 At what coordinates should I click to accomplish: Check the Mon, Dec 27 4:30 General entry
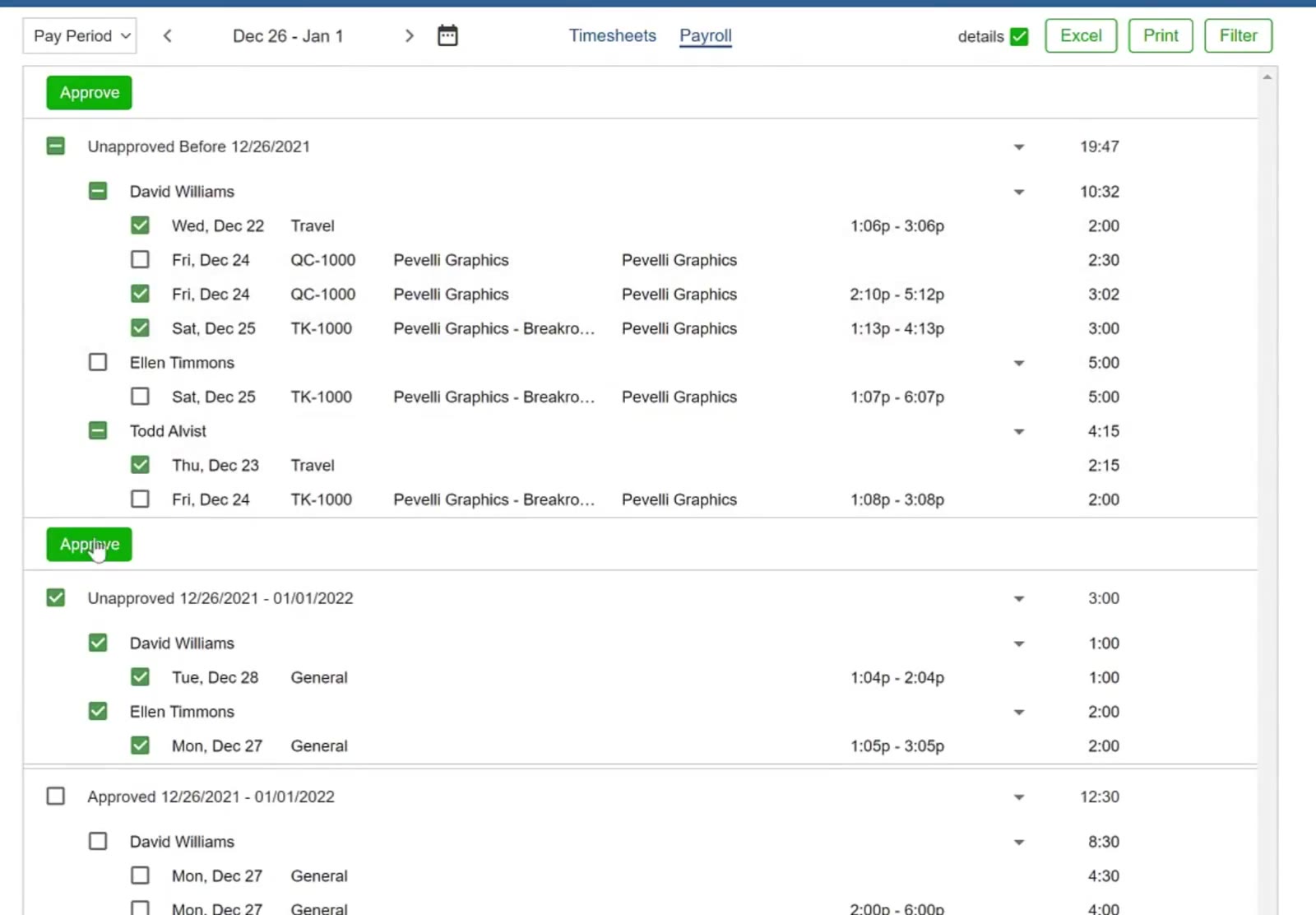140,876
